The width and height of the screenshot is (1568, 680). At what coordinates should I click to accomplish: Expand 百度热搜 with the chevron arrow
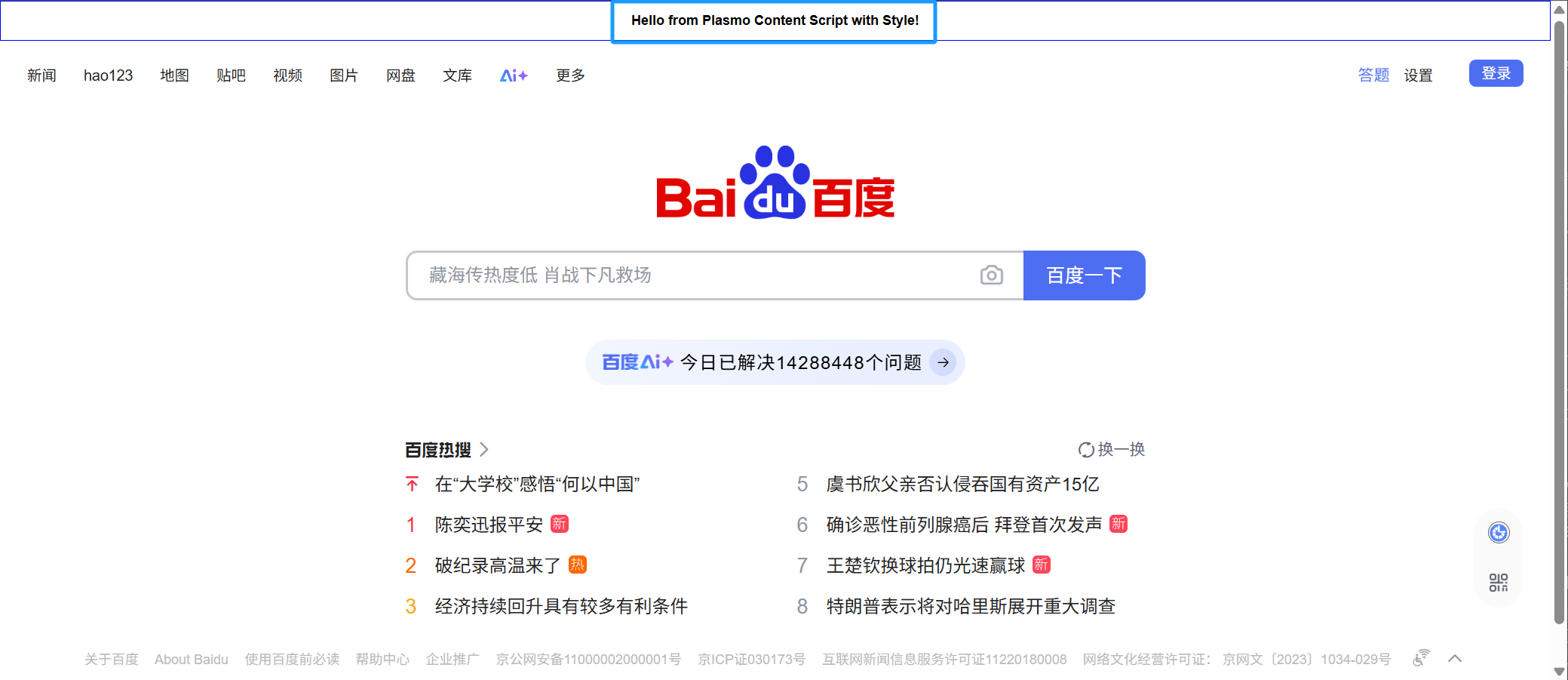tap(484, 450)
